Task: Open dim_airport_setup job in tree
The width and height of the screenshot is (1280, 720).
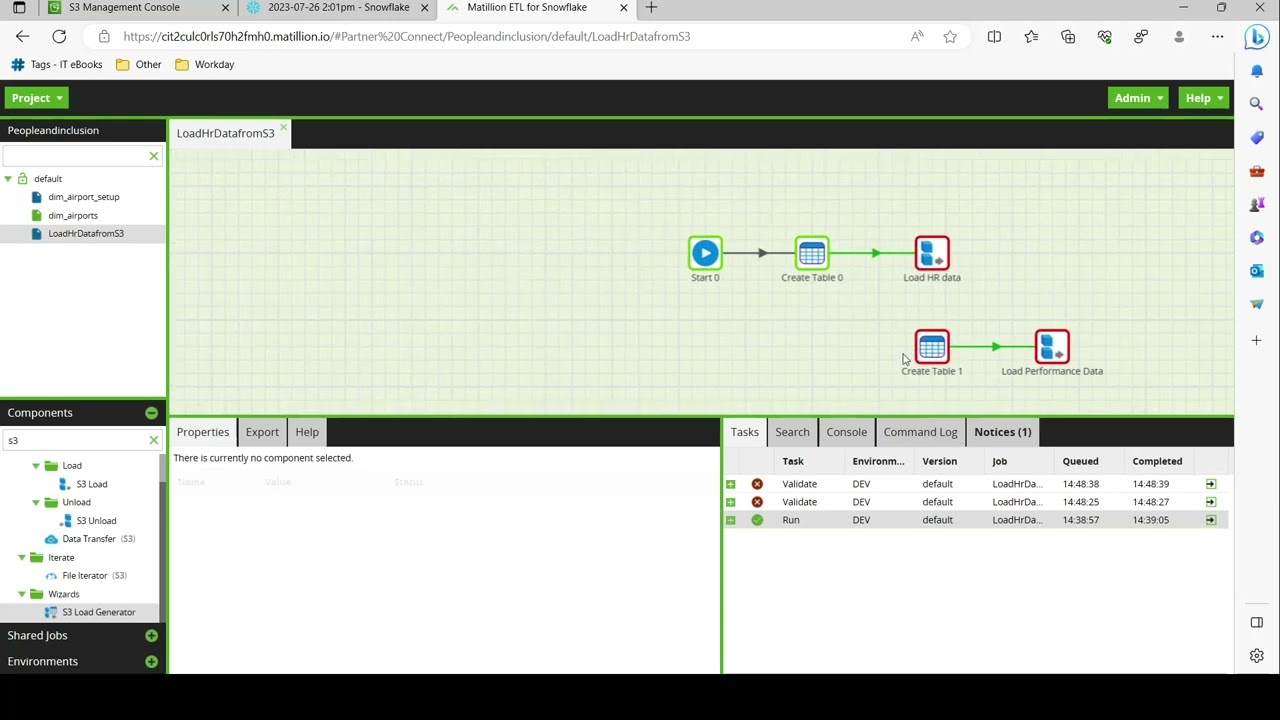Action: tap(83, 197)
